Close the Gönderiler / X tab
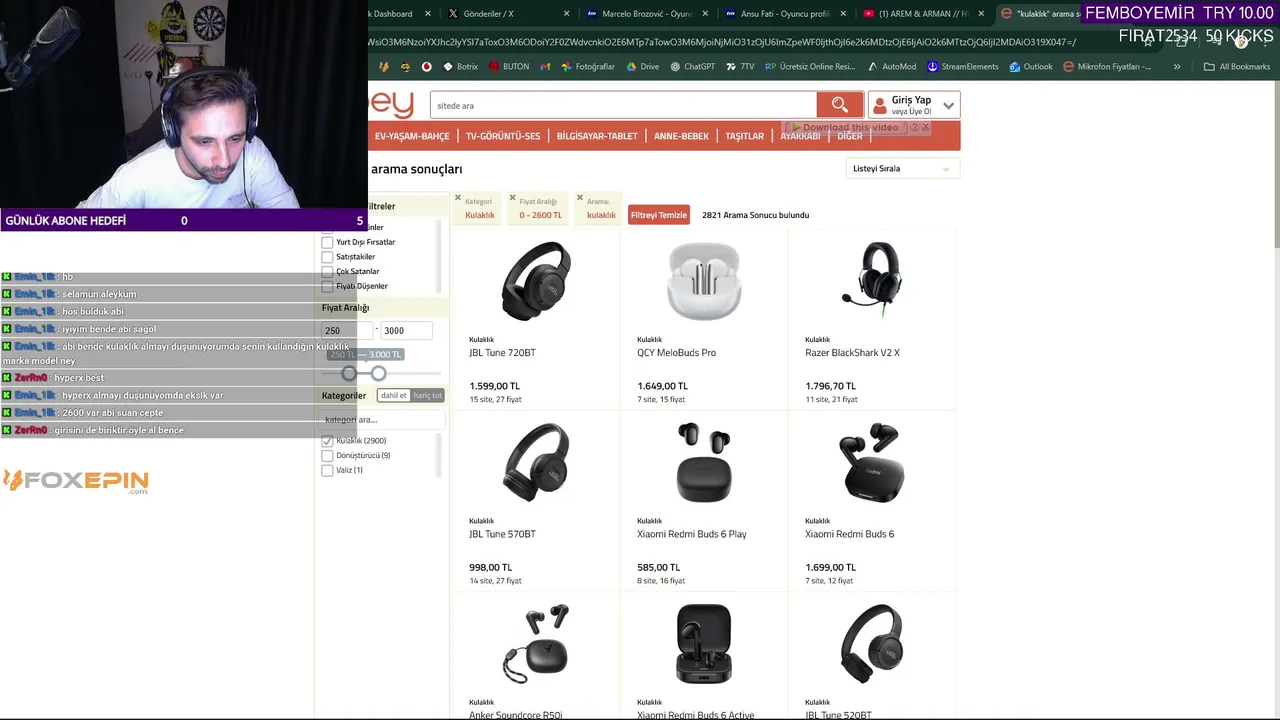1280x720 pixels. point(566,14)
